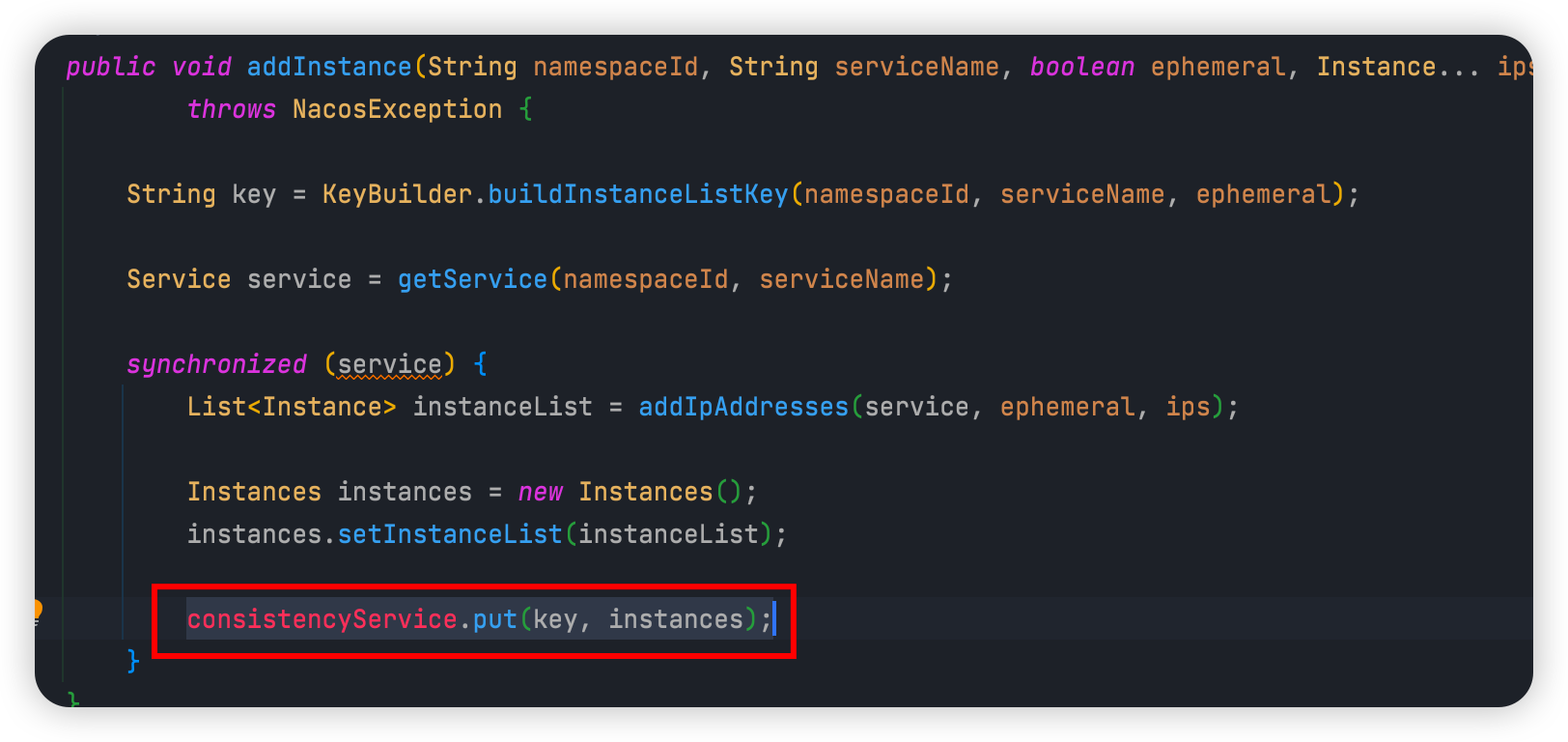
Task: Click the setInstanceList method call
Action: tap(449, 534)
